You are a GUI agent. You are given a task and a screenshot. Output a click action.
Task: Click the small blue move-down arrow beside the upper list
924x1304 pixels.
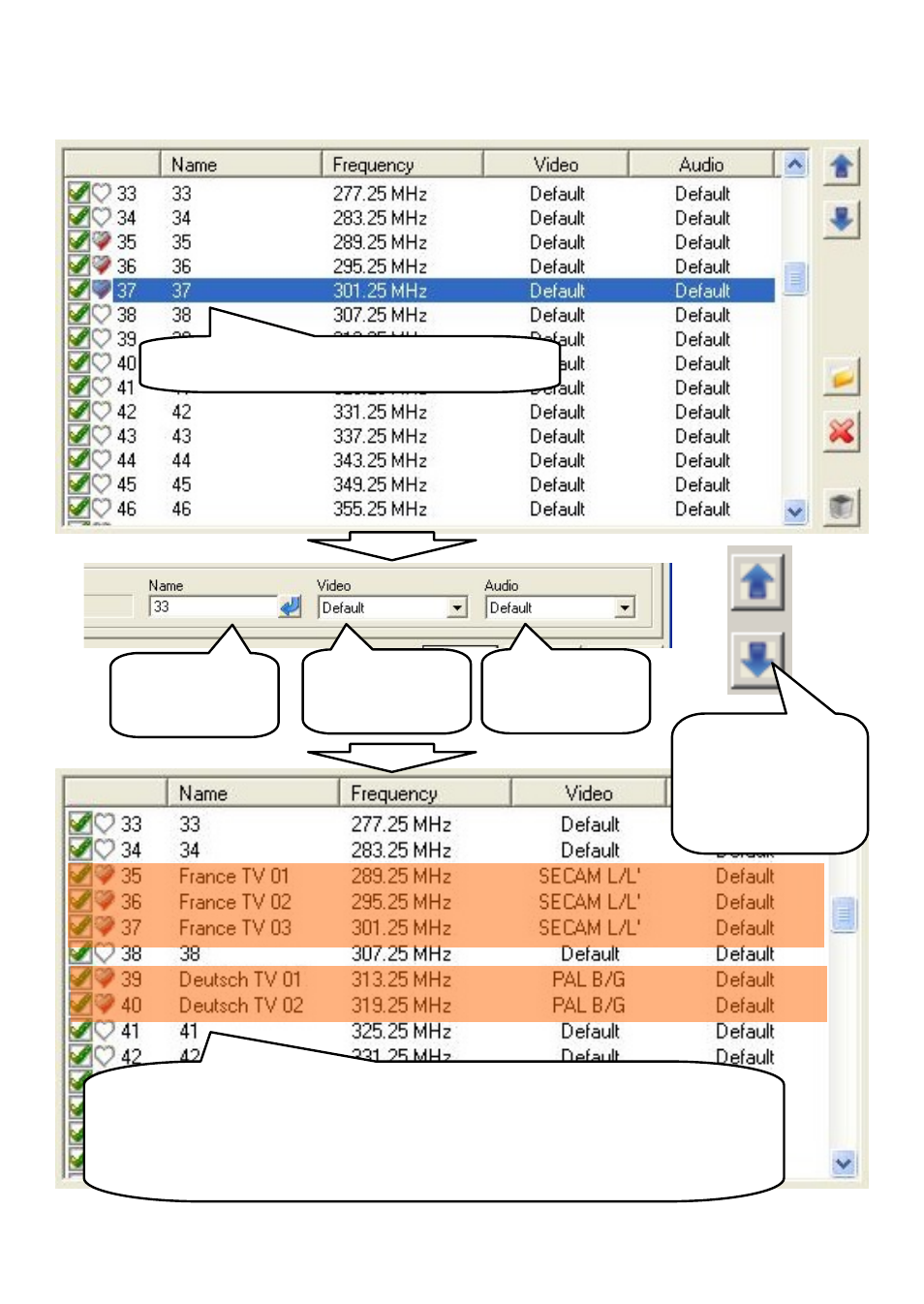pyautogui.click(x=841, y=219)
